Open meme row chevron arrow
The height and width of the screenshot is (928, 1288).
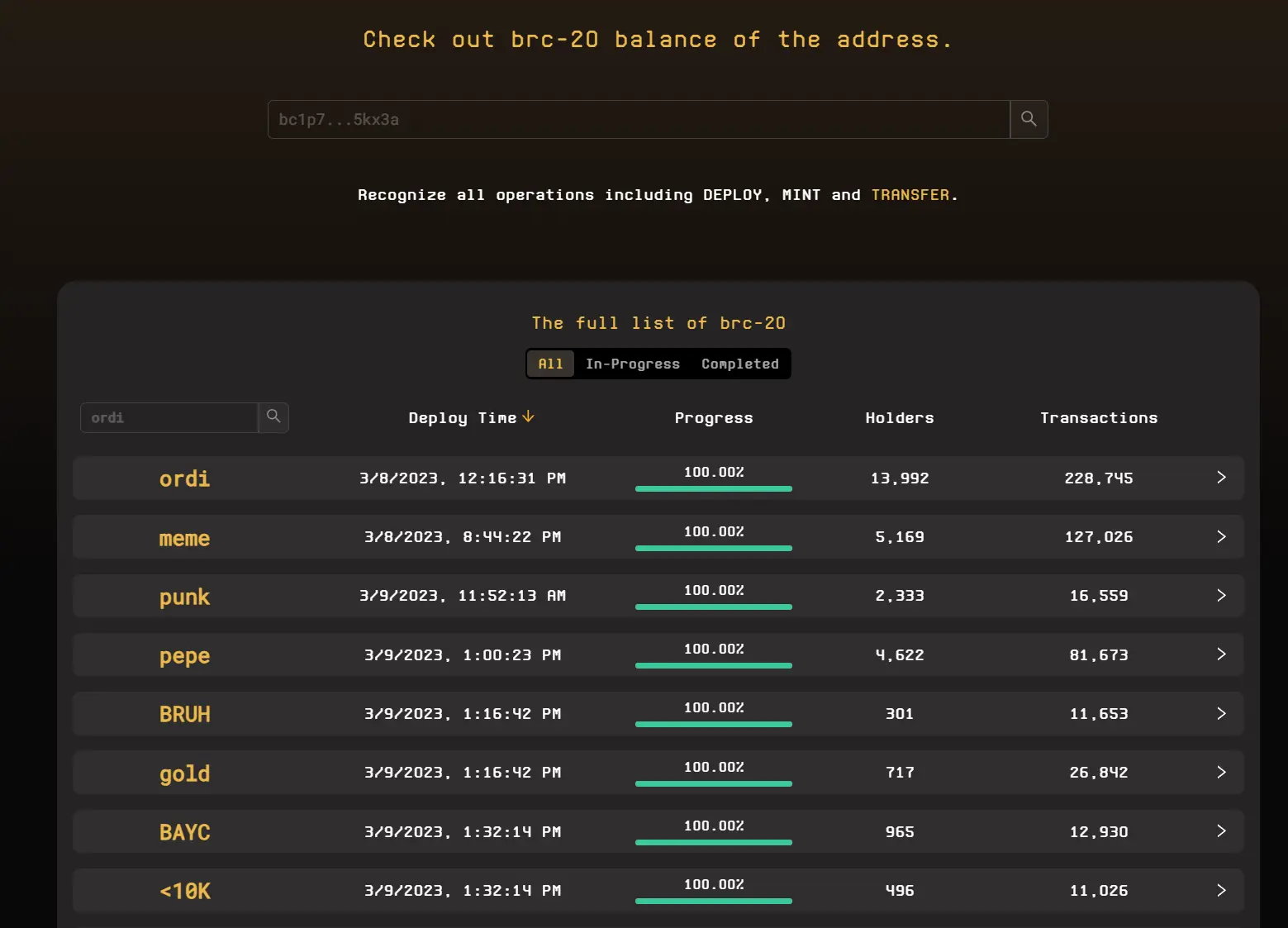point(1221,537)
